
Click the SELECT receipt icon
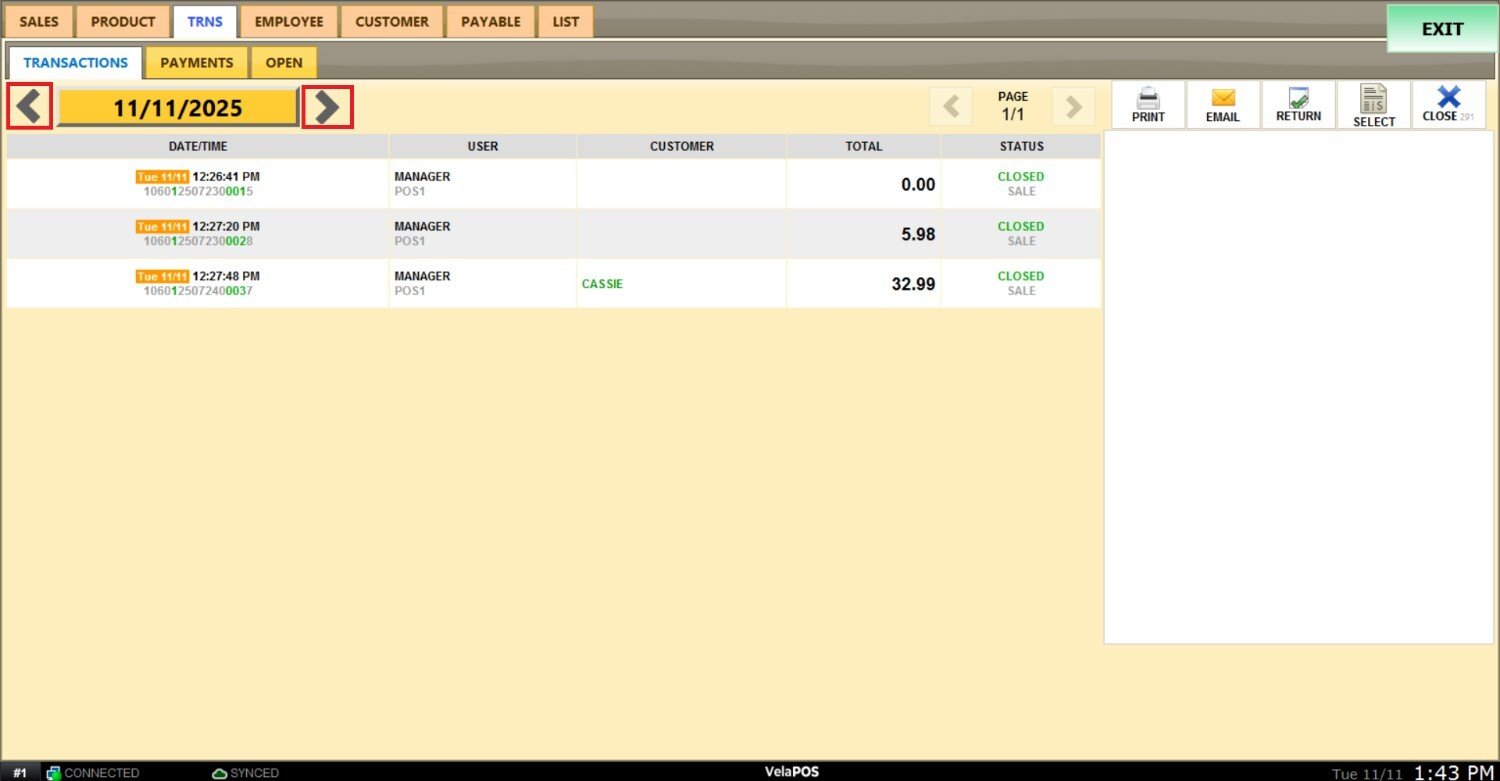click(x=1373, y=99)
